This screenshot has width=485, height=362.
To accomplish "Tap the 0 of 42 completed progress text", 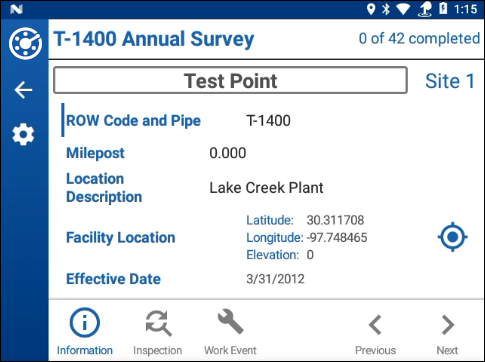I will click(419, 38).
